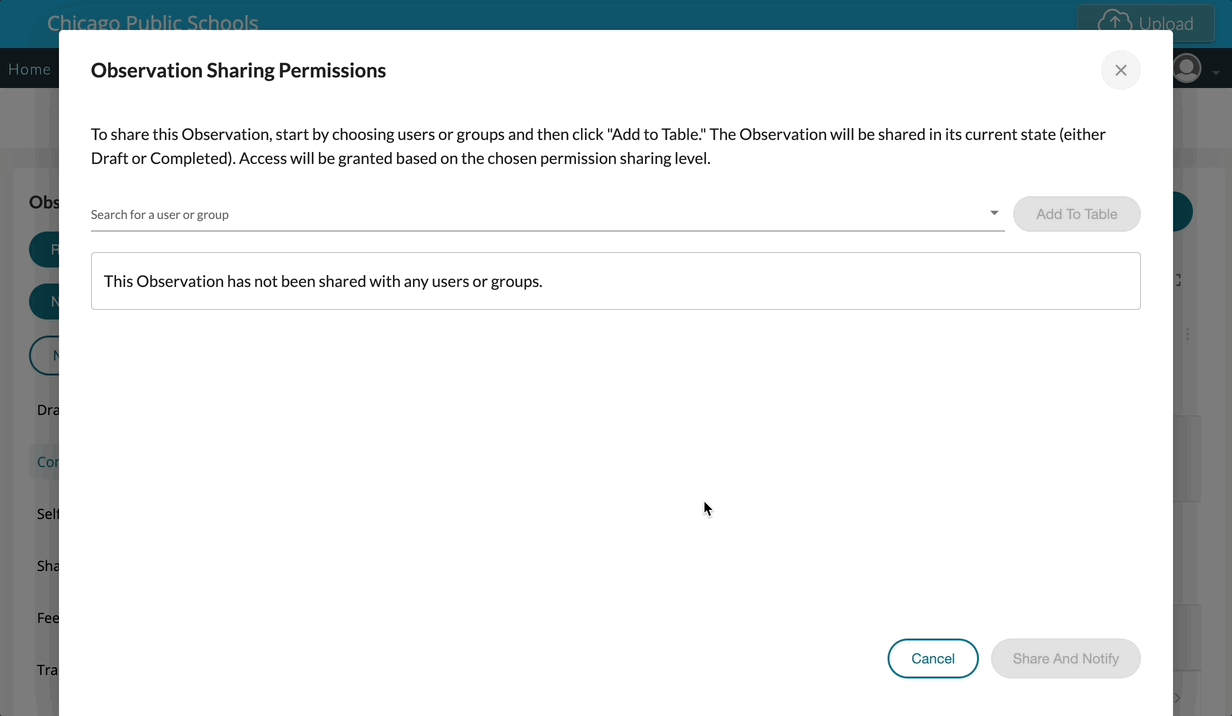Select the Drafts item in left sidebar

[47, 410]
